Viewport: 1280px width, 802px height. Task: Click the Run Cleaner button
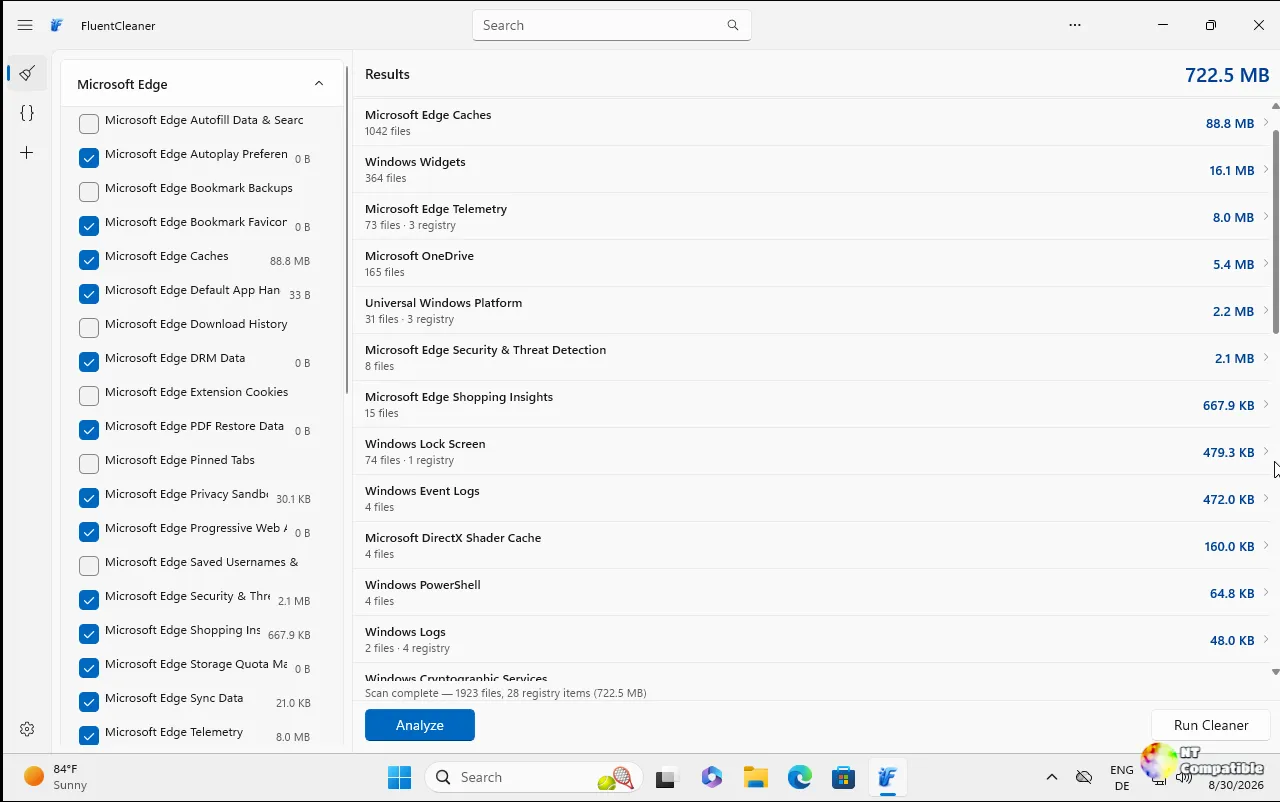pyautogui.click(x=1211, y=725)
